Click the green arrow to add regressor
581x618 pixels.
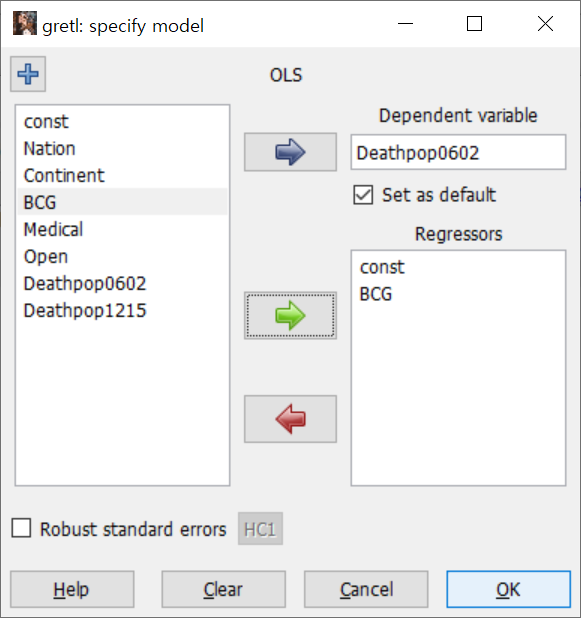tap(290, 315)
